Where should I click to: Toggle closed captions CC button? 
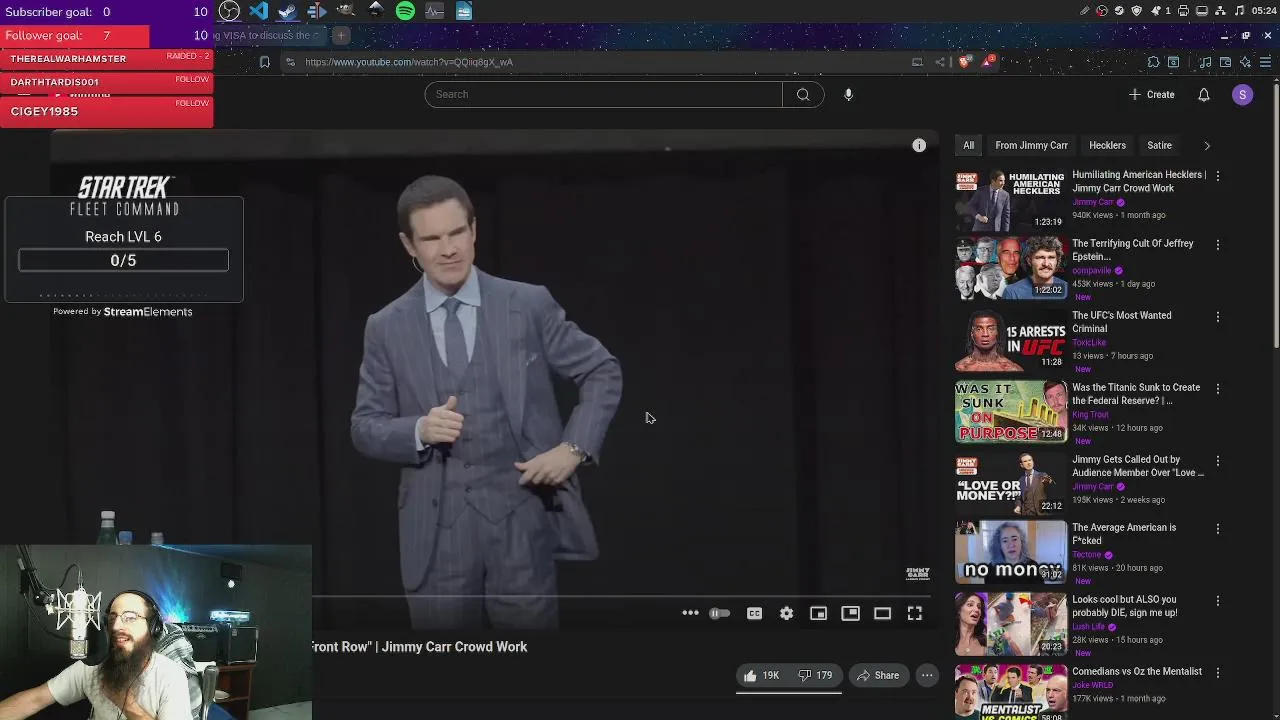[x=754, y=613]
